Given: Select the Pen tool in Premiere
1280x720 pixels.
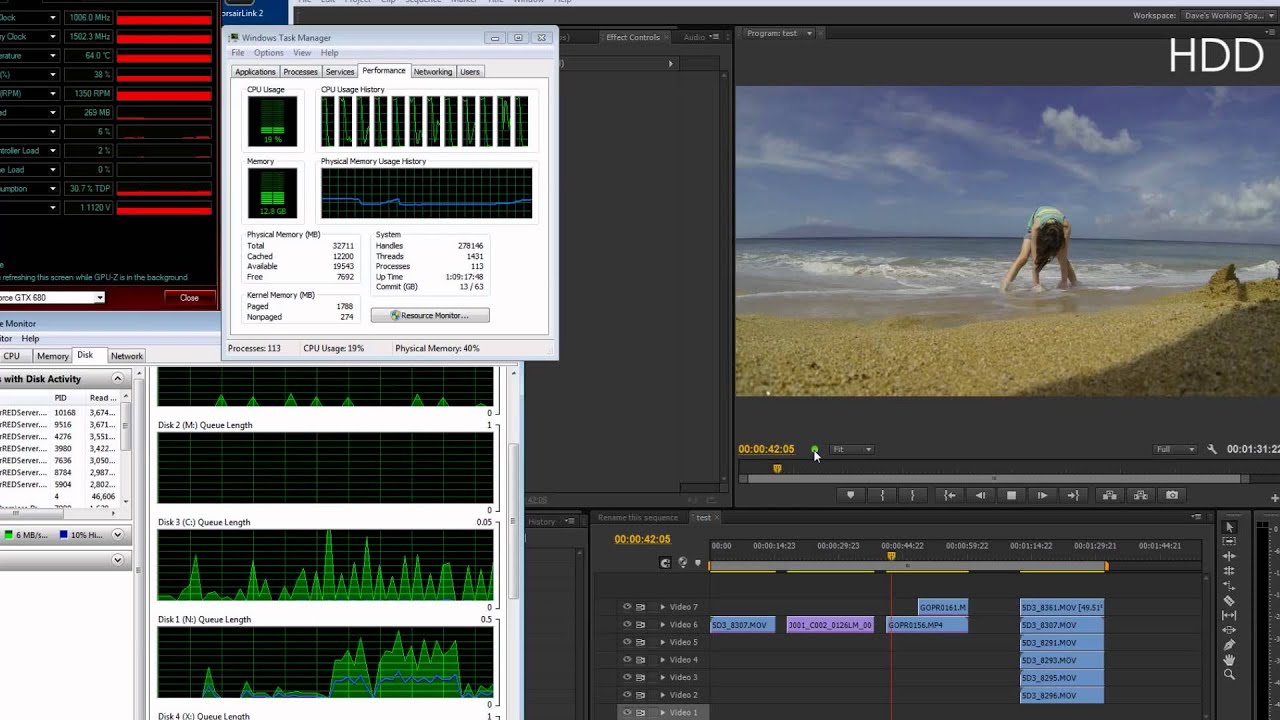Looking at the screenshot, I should 1230,646.
